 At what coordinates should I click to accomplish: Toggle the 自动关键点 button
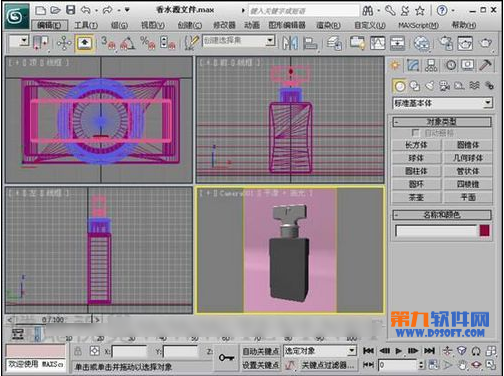(260, 351)
